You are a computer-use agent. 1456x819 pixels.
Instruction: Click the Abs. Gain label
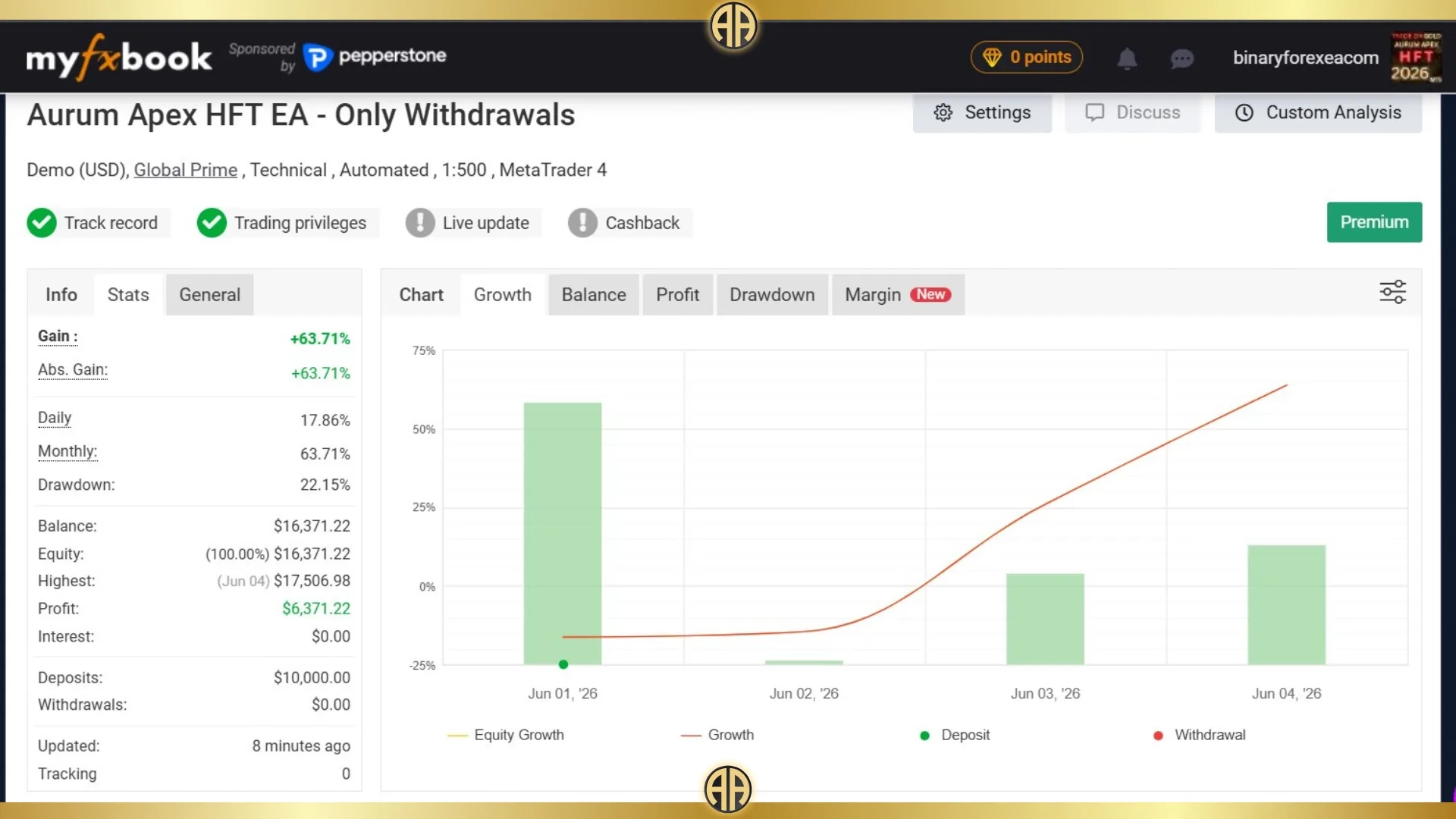(73, 370)
